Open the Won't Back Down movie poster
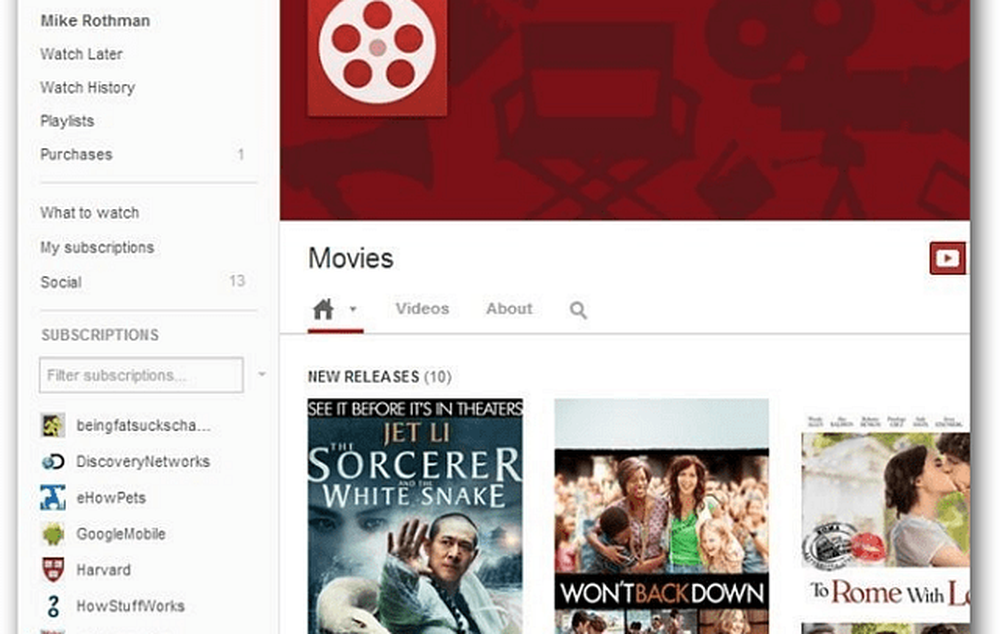Screen dimensions: 1000x634 tap(661, 516)
